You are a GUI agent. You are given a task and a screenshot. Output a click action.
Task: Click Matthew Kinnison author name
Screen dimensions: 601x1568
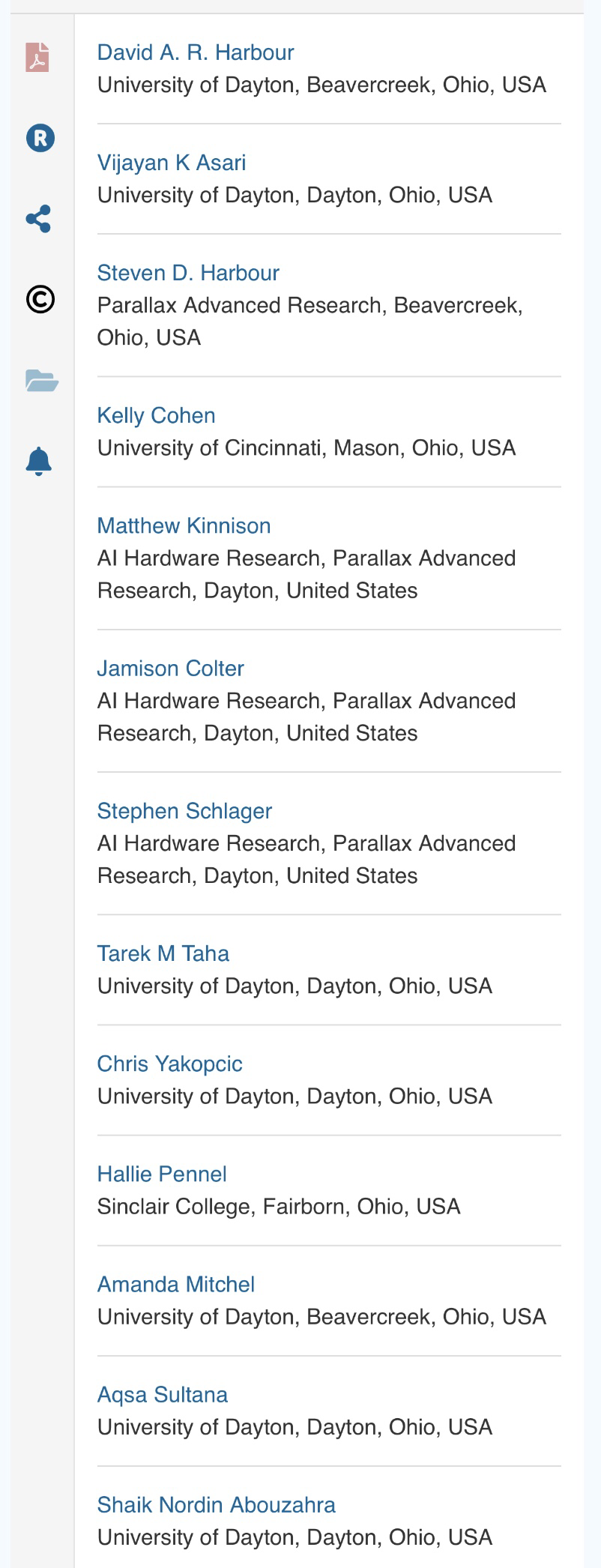coord(184,525)
